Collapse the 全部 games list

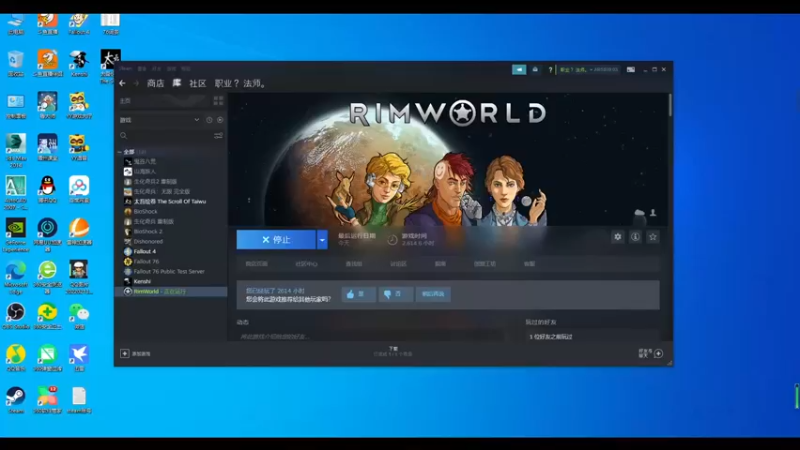point(119,152)
